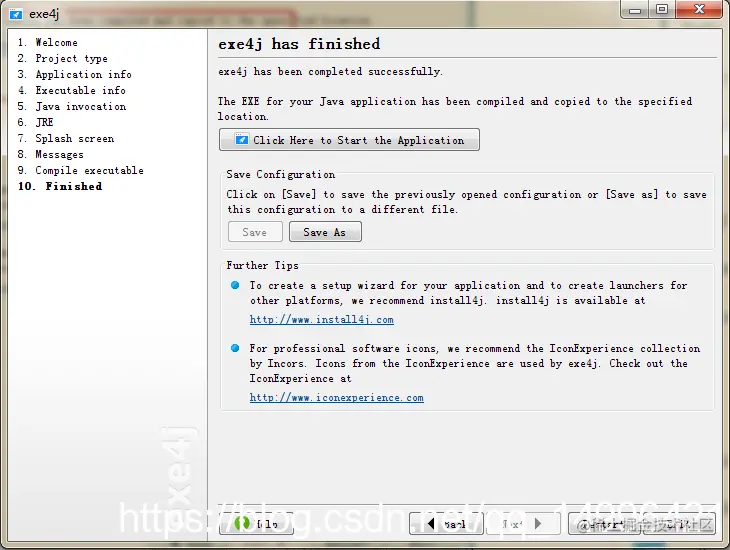Maximize the exe4j window
This screenshot has height=550, width=730.
[662, 10]
